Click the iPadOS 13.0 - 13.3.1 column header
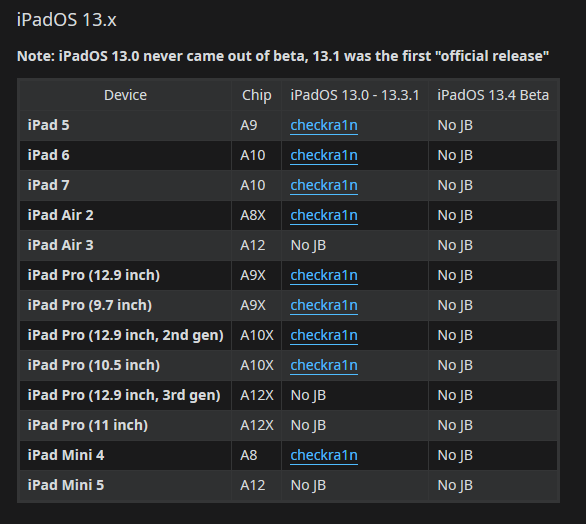This screenshot has height=524, width=586. 355,95
